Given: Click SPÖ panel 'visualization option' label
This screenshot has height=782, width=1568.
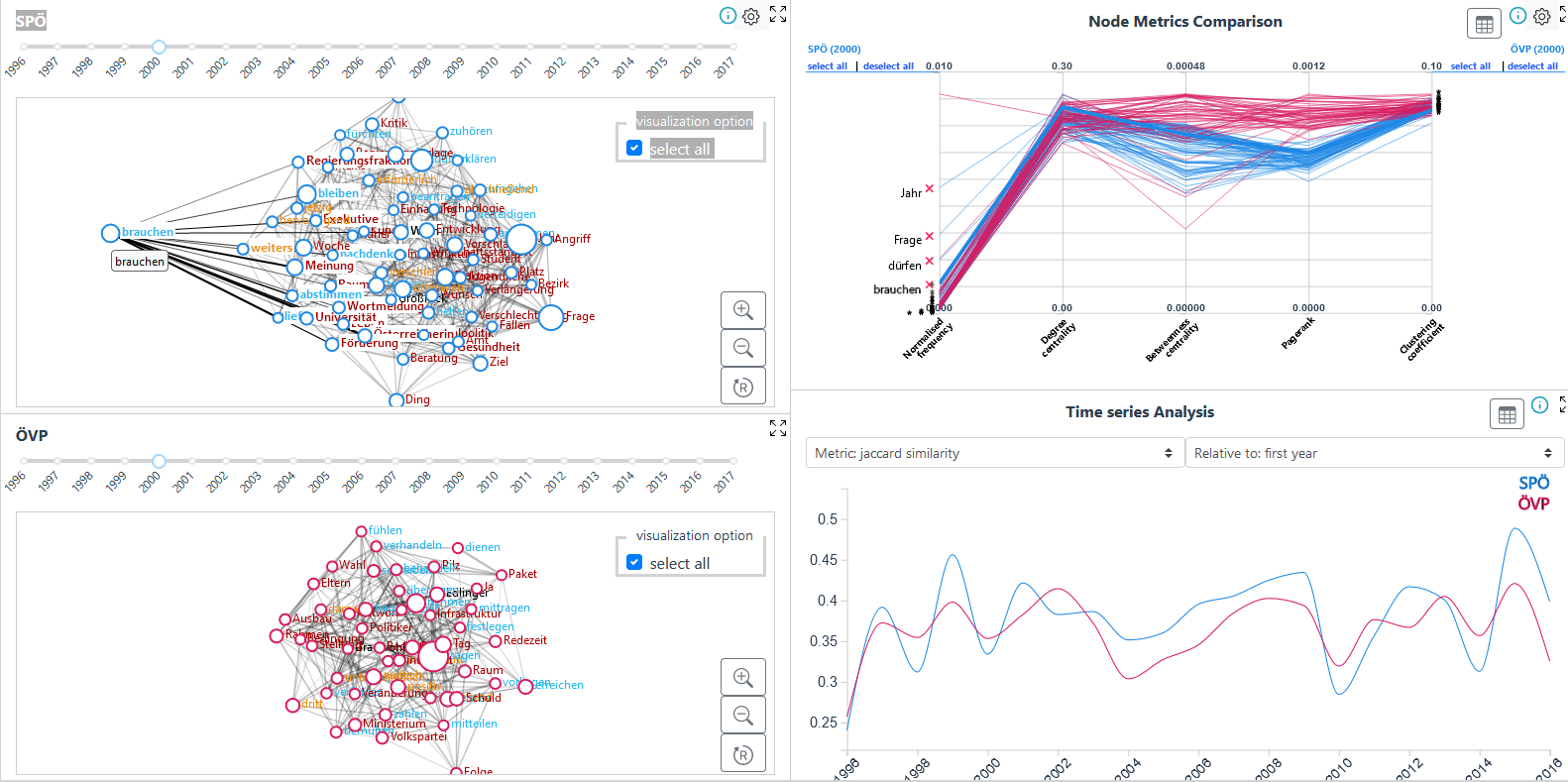Looking at the screenshot, I should (x=694, y=121).
